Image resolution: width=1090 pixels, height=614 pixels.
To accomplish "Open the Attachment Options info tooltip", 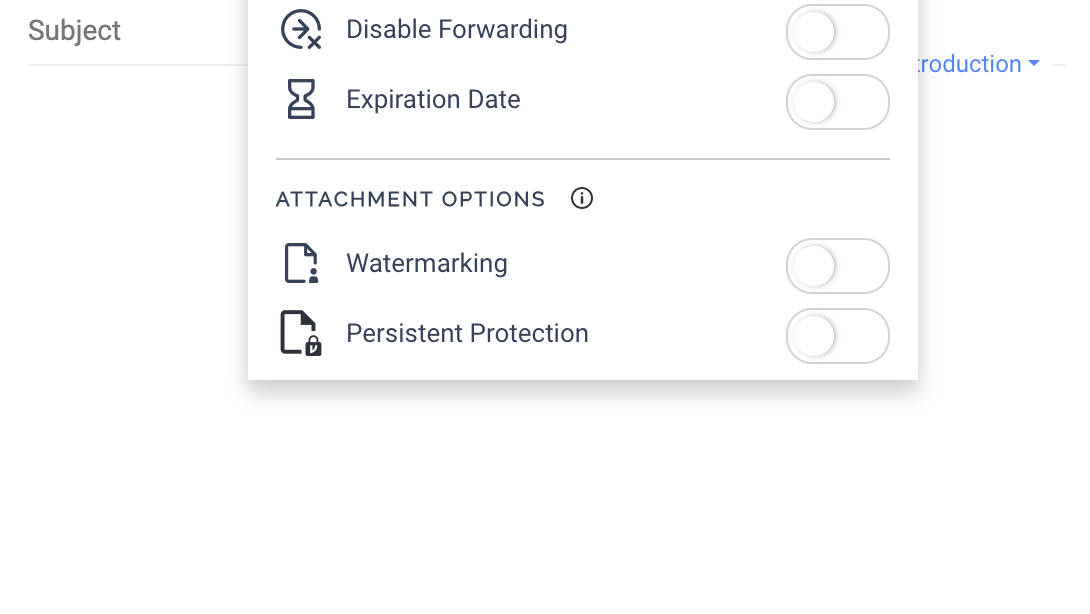I will [x=581, y=198].
